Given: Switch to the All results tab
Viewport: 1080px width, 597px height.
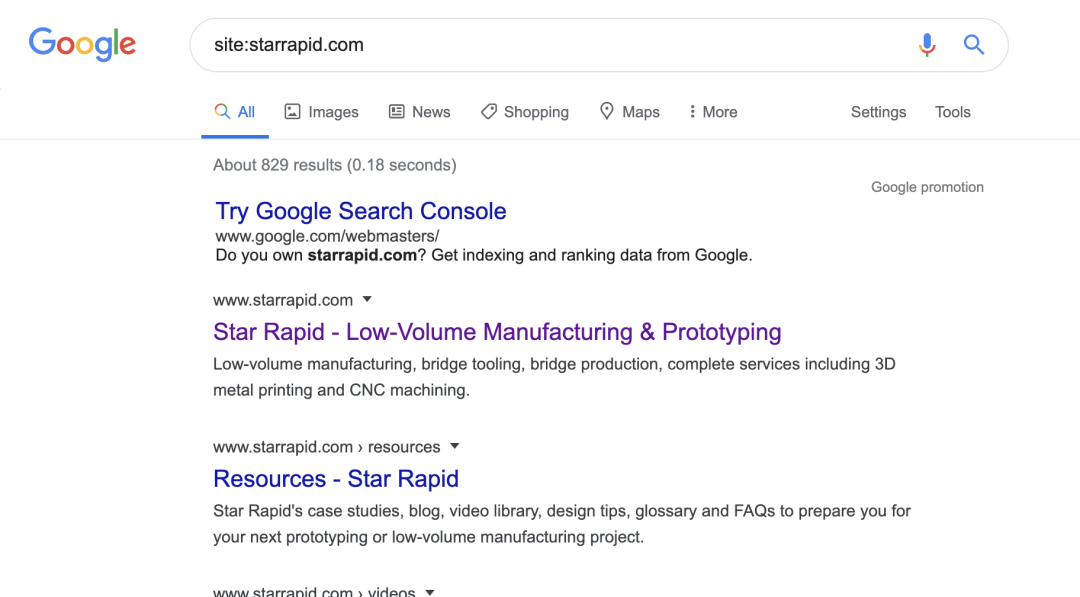Looking at the screenshot, I should point(235,112).
